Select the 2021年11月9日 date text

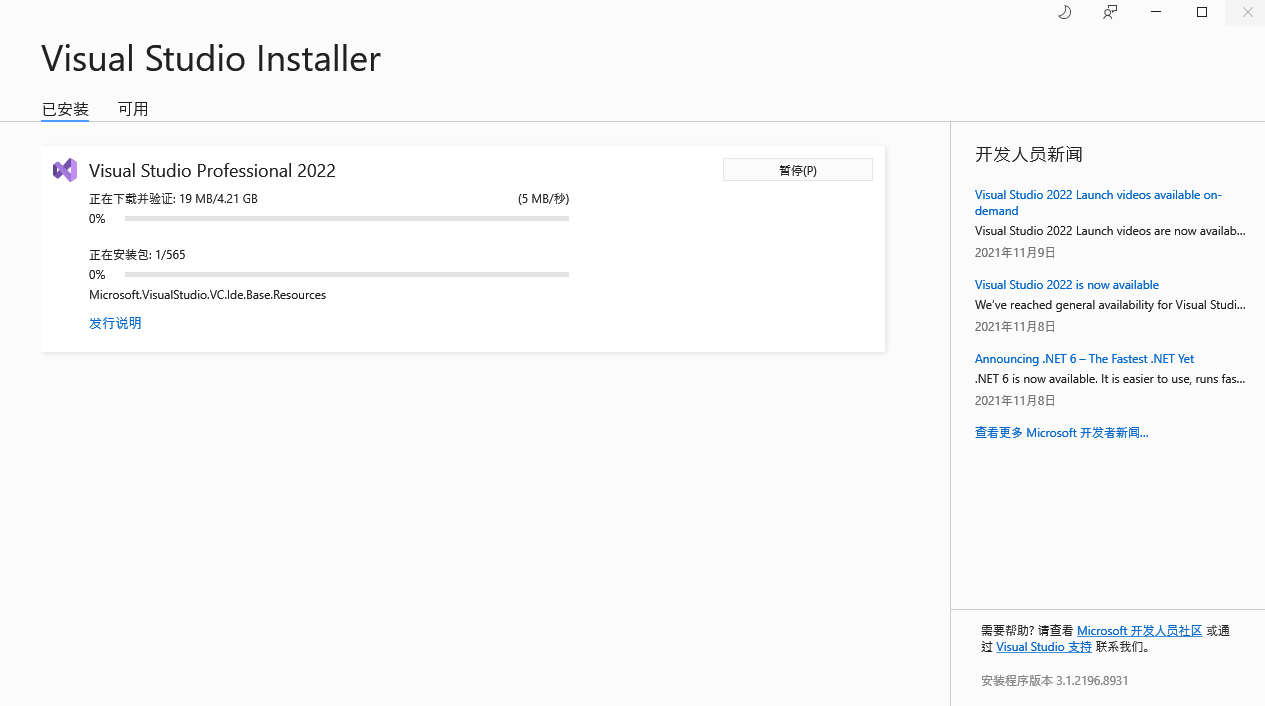click(1015, 252)
